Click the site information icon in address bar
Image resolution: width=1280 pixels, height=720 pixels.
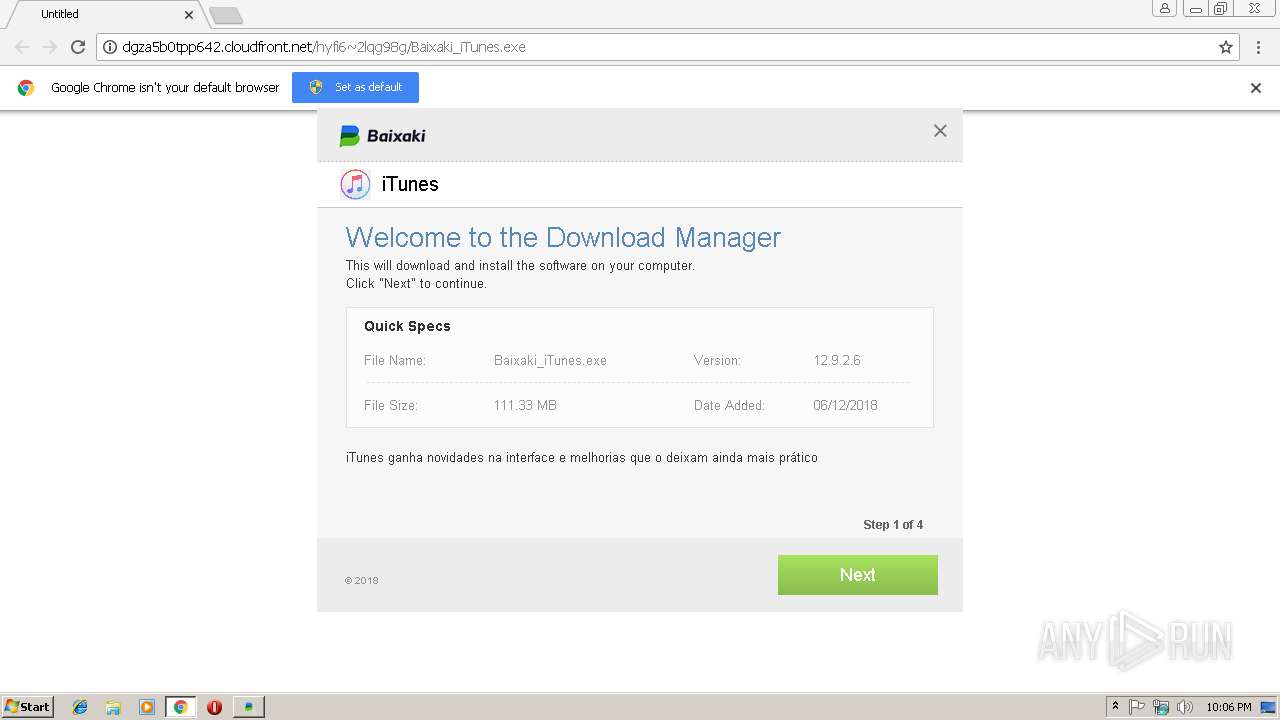click(x=110, y=47)
